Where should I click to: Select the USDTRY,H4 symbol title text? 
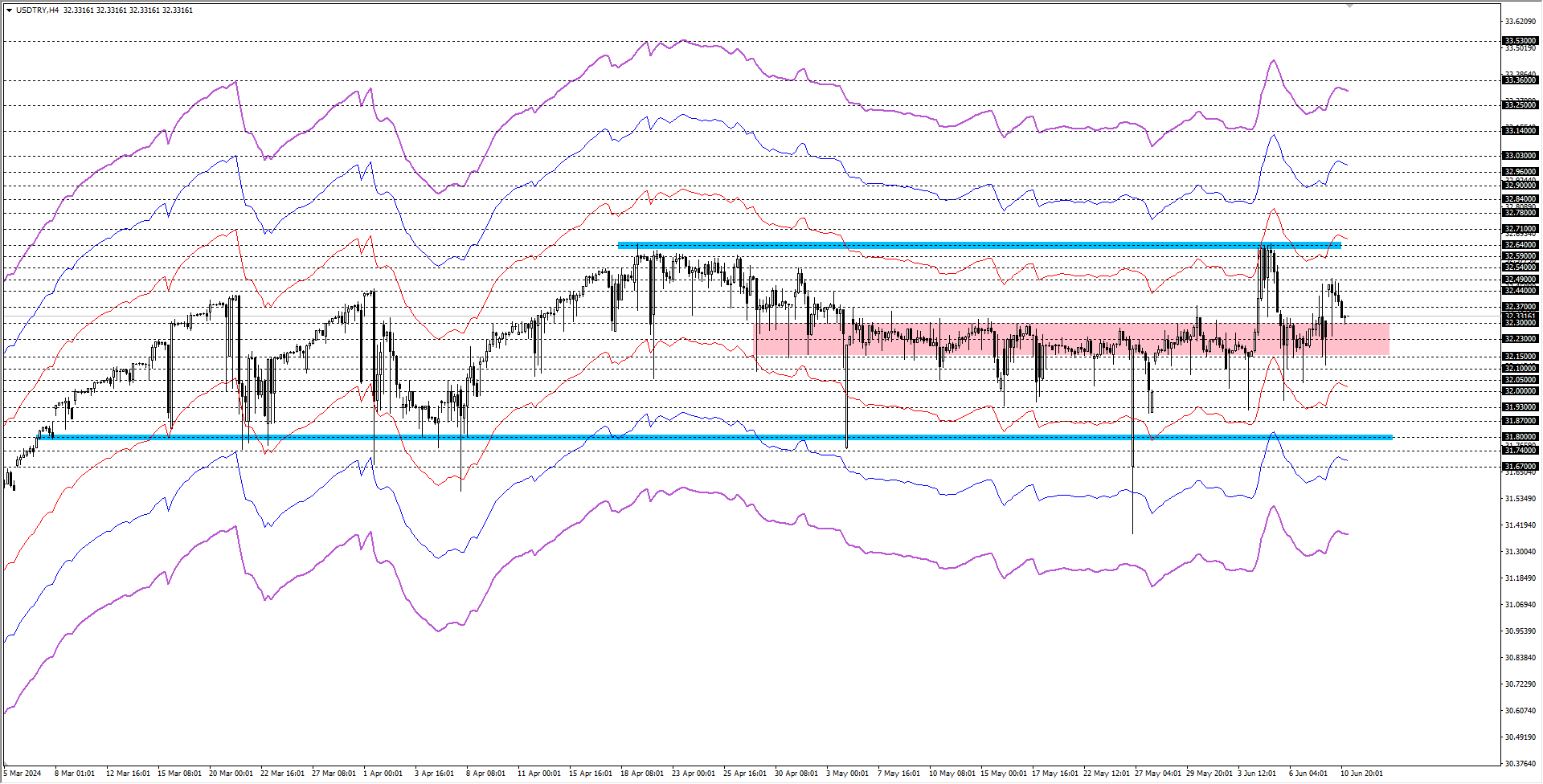37,10
